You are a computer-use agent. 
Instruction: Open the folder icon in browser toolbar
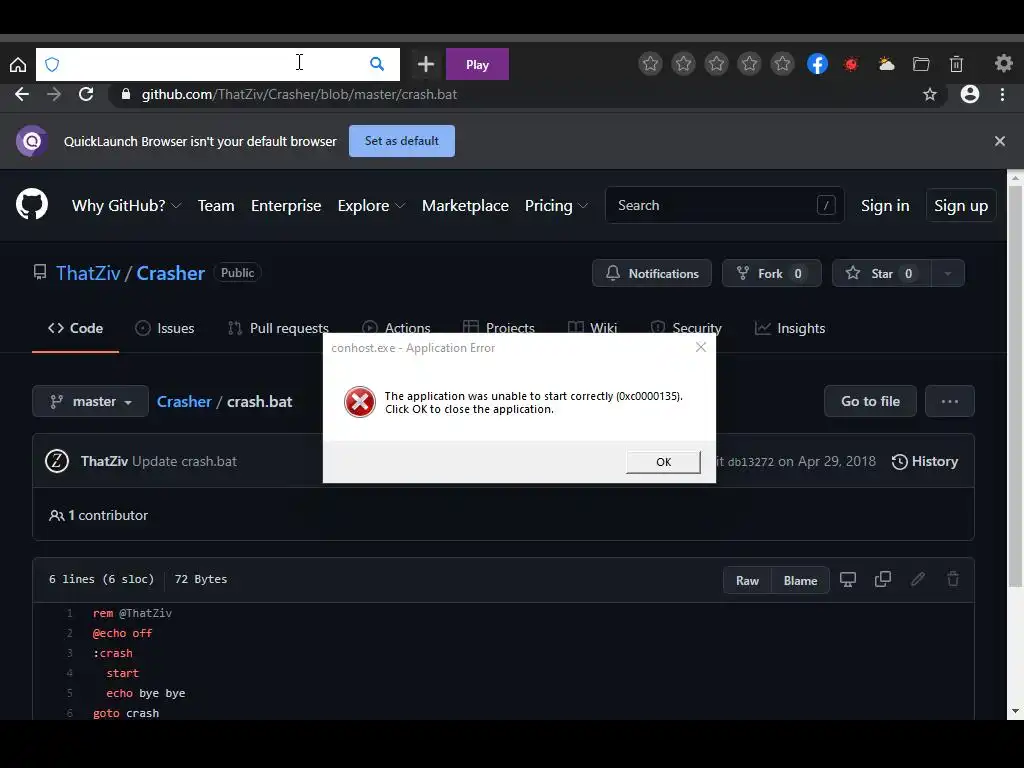point(921,63)
